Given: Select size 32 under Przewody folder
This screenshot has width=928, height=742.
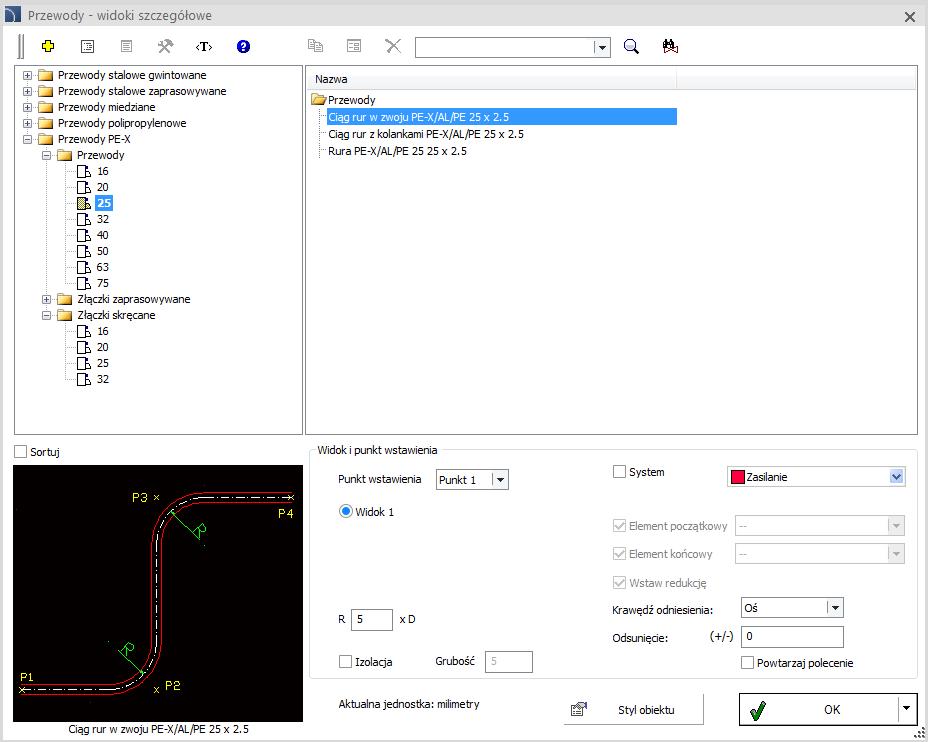Looking at the screenshot, I should click(102, 219).
